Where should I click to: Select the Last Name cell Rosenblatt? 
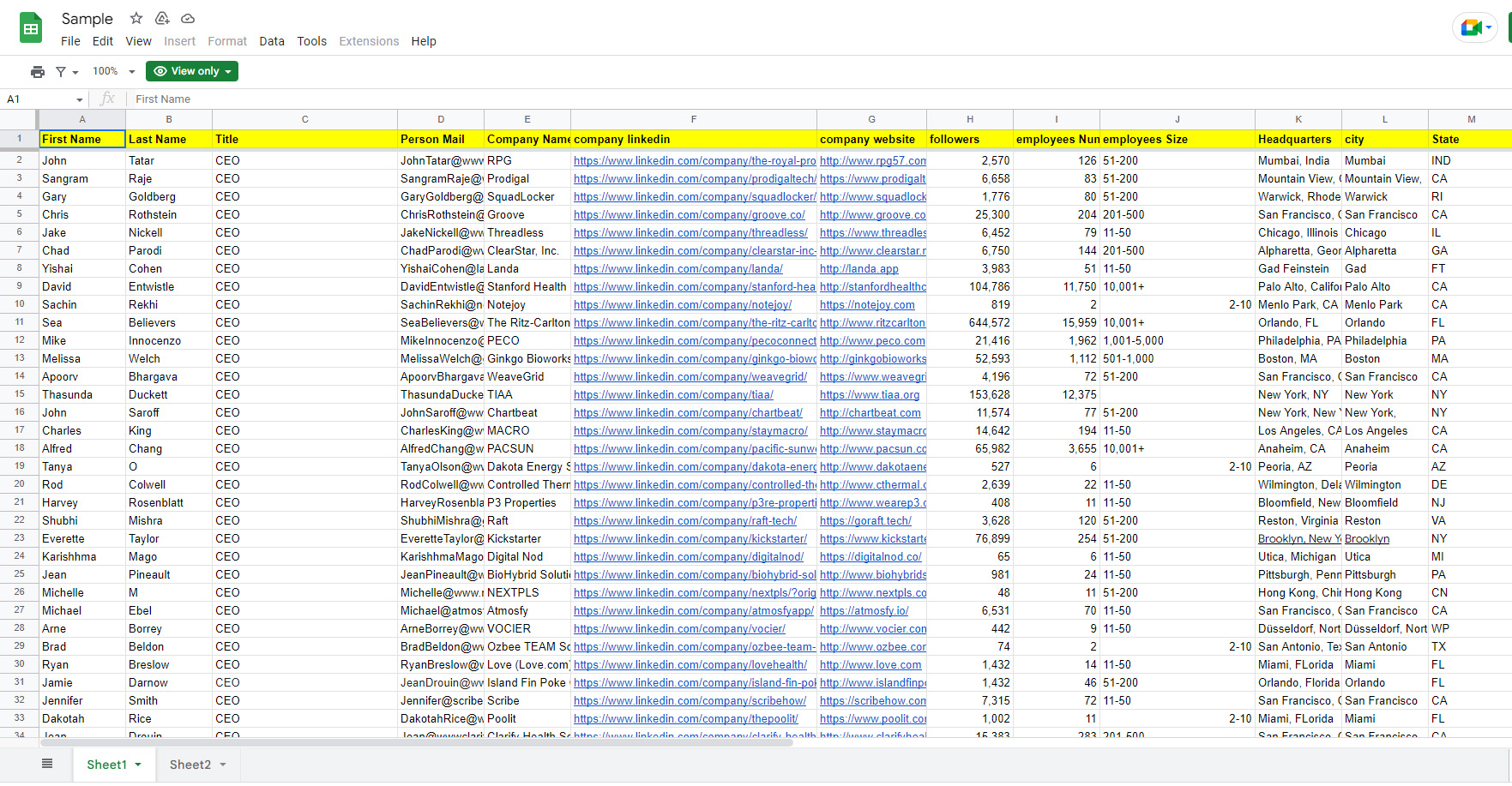169,502
